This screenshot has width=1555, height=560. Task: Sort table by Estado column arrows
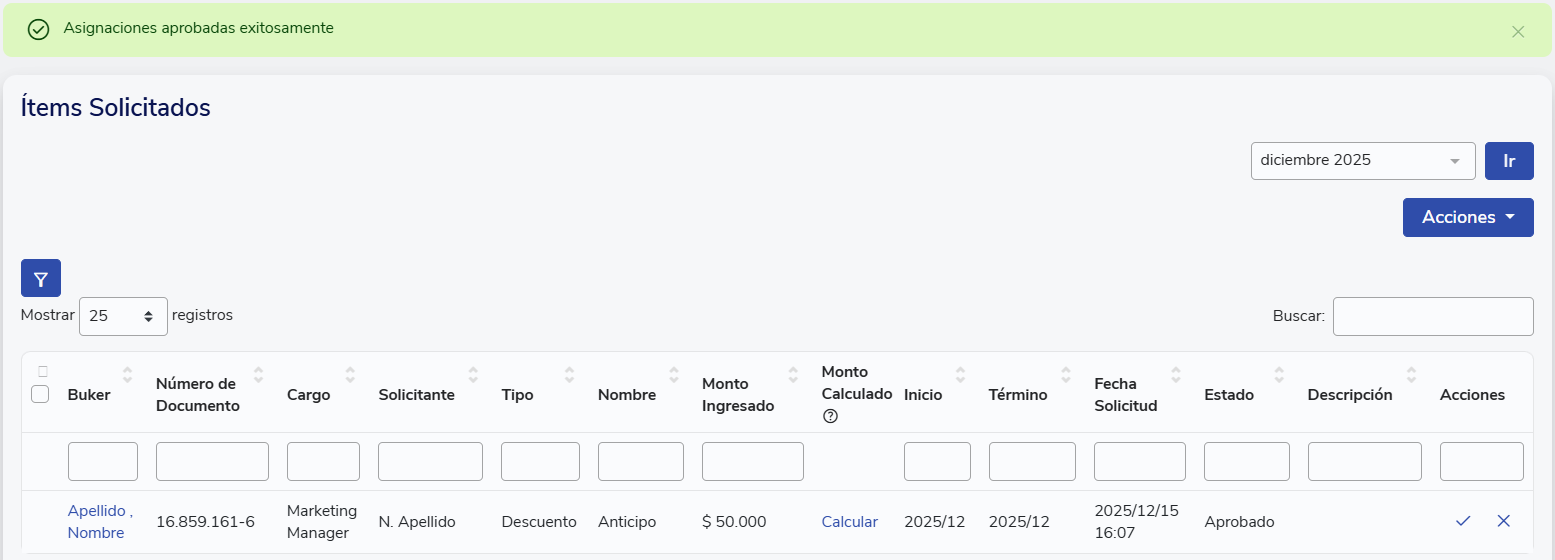[1279, 375]
